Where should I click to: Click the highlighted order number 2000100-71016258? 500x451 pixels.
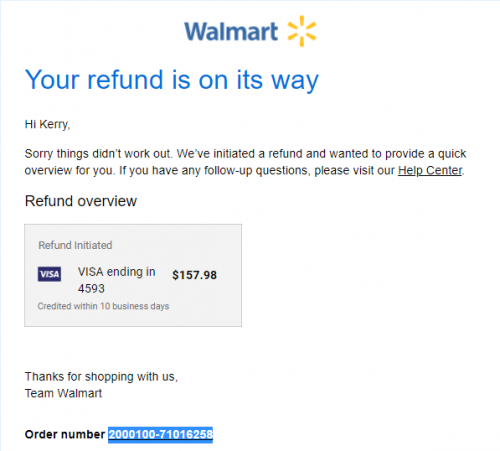tap(161, 435)
